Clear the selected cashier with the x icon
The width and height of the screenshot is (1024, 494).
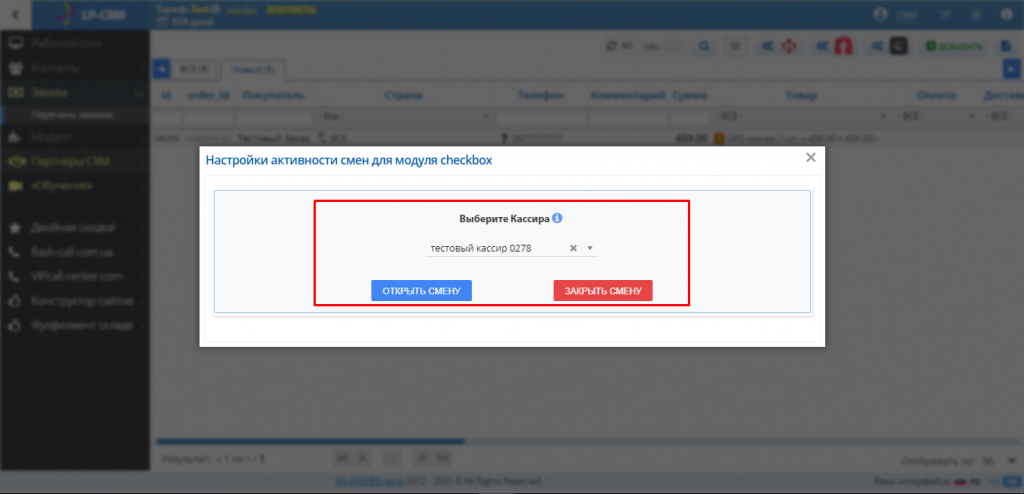573,248
